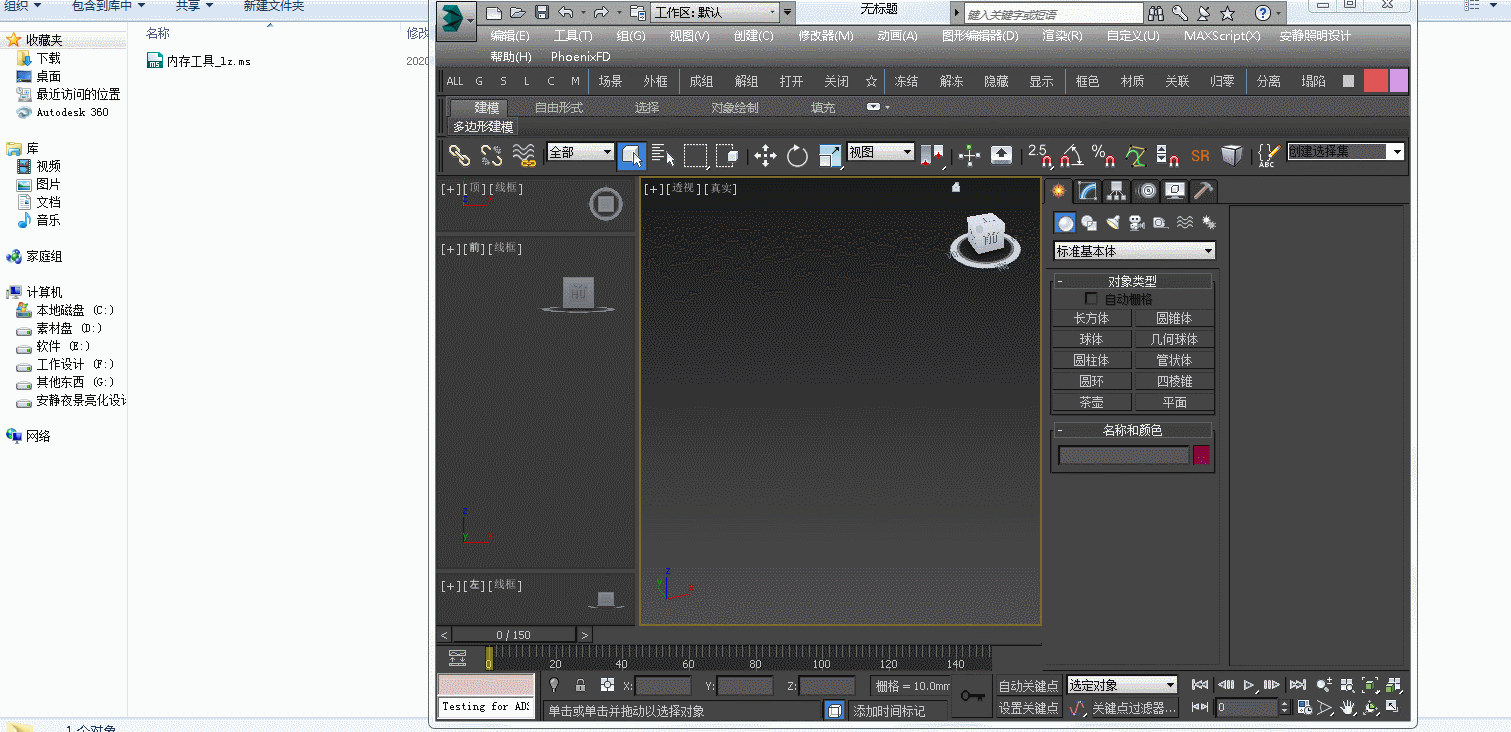Viewport: 1511px width, 732px height.
Task: Click the Angle Snap toggle icon
Action: point(1071,155)
